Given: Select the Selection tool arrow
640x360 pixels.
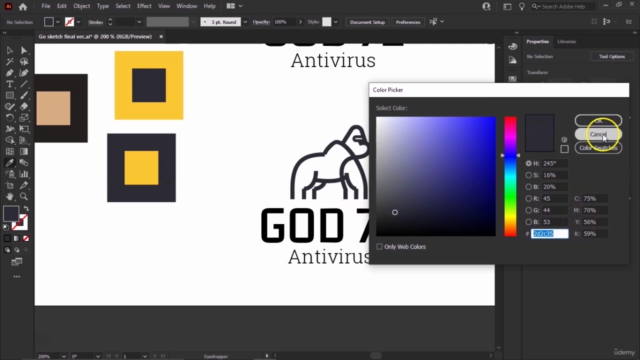Looking at the screenshot, I should (x=9, y=51).
